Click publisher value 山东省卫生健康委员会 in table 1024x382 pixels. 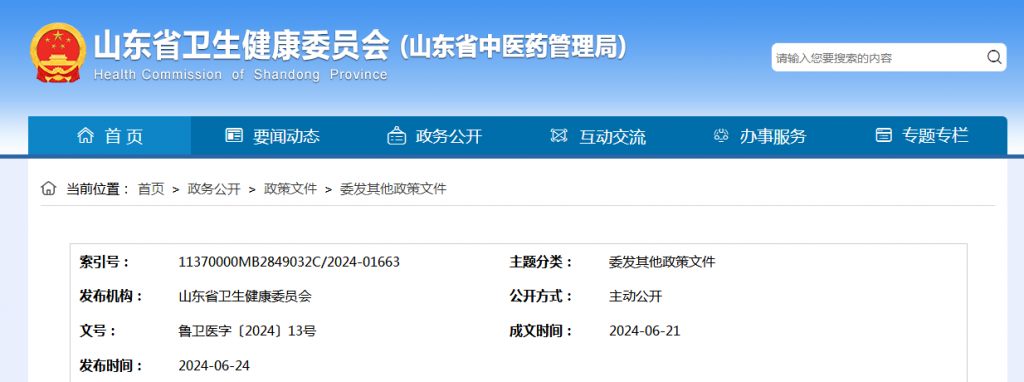click(245, 296)
